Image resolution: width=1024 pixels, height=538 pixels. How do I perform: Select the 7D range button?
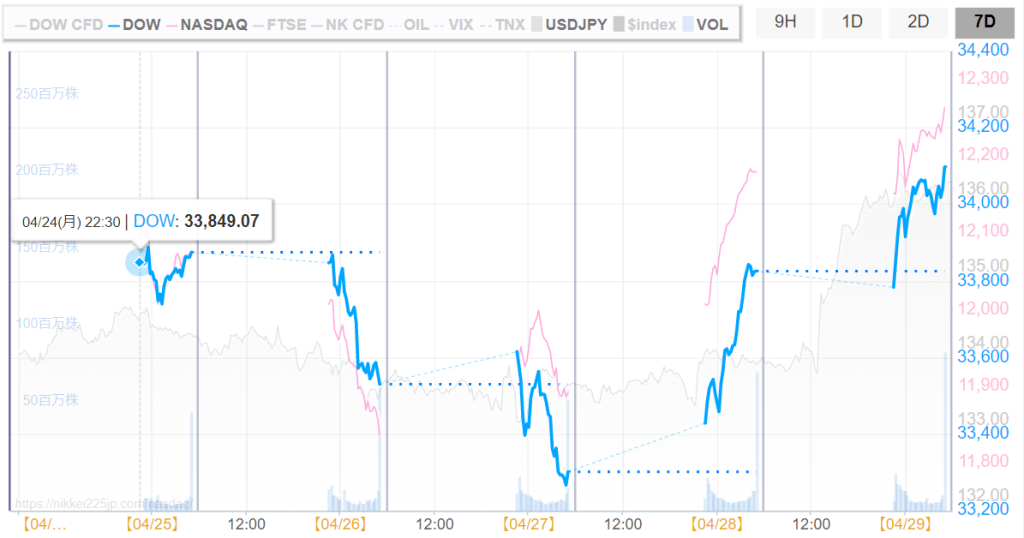pos(984,22)
